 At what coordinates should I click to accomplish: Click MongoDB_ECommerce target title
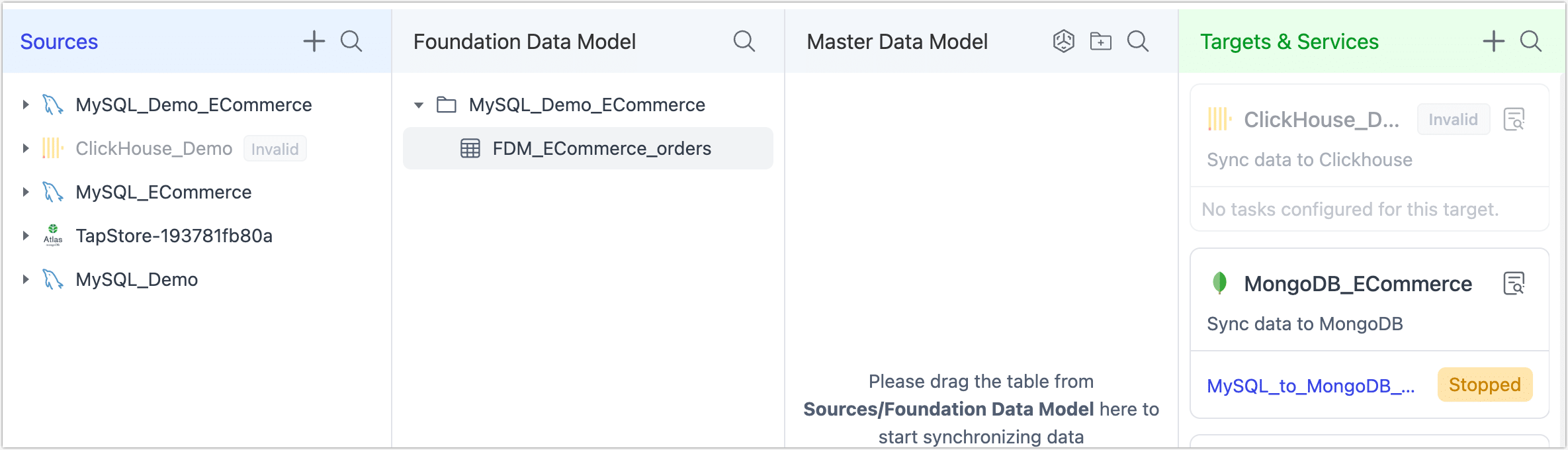[x=1358, y=283]
